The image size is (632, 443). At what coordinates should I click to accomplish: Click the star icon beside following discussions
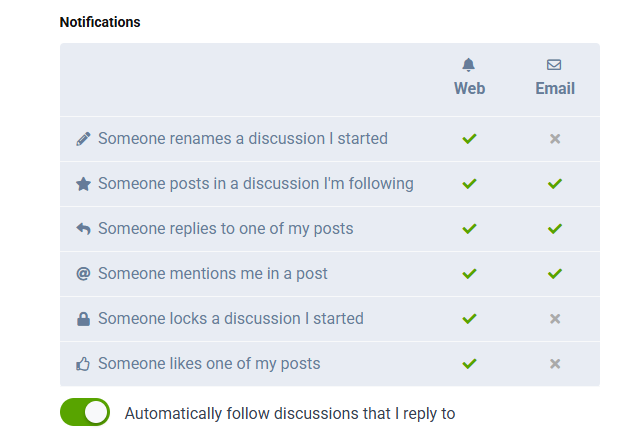coord(83,184)
